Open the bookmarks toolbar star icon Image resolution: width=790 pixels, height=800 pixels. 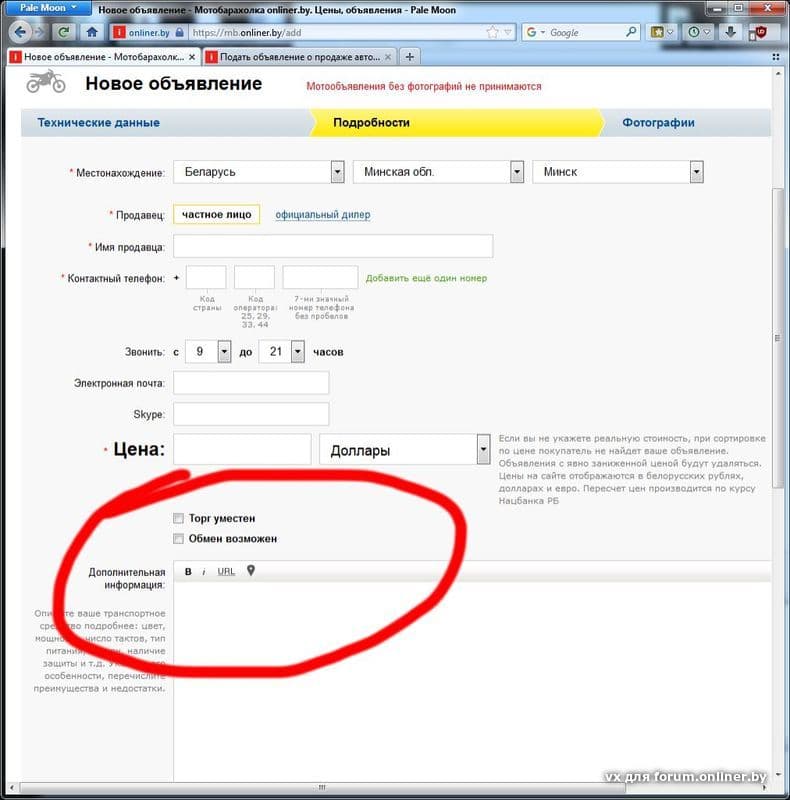coord(657,32)
